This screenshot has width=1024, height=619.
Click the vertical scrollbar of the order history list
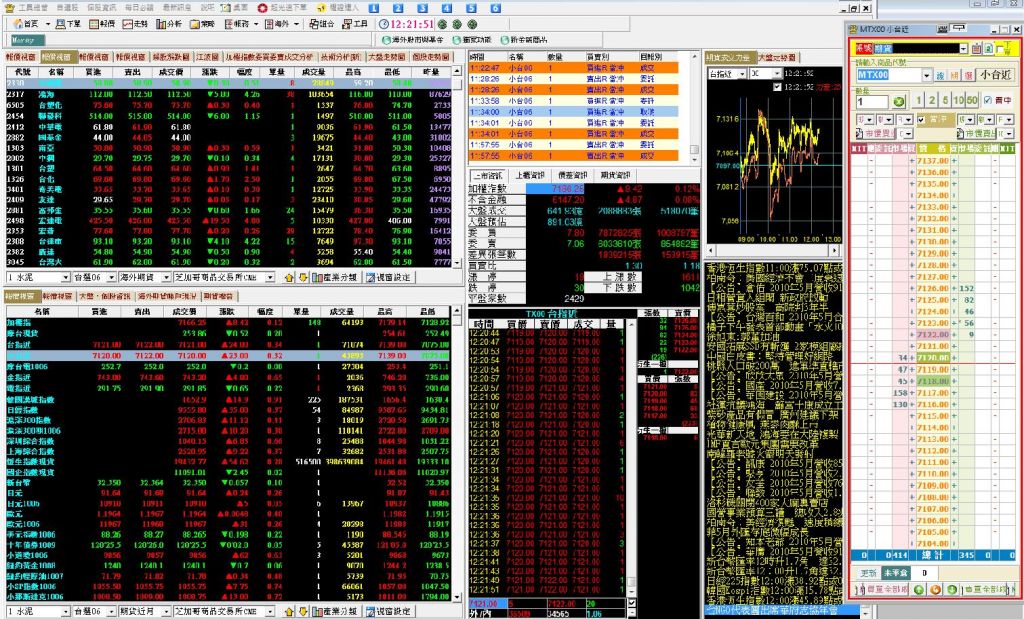click(x=694, y=107)
